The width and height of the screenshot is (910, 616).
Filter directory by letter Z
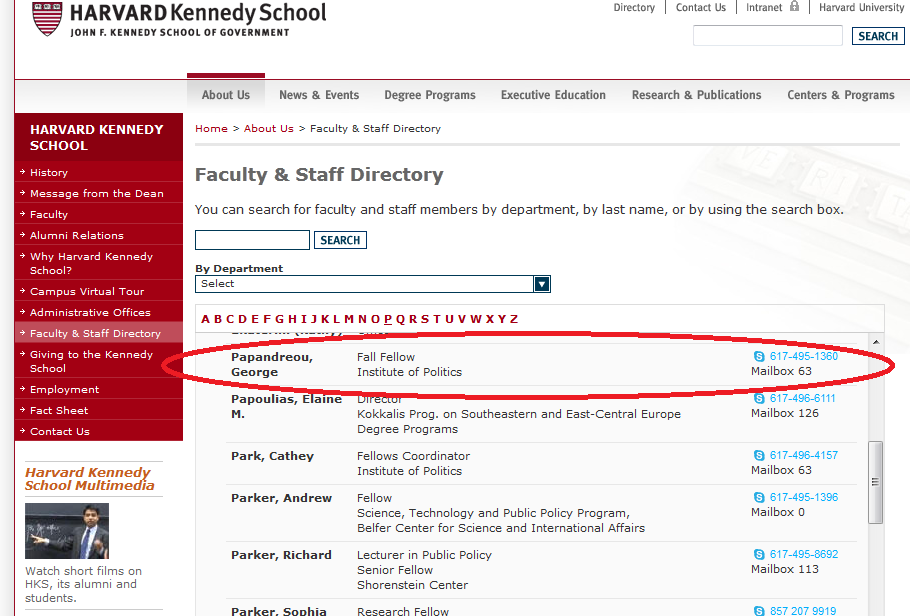[x=514, y=319]
